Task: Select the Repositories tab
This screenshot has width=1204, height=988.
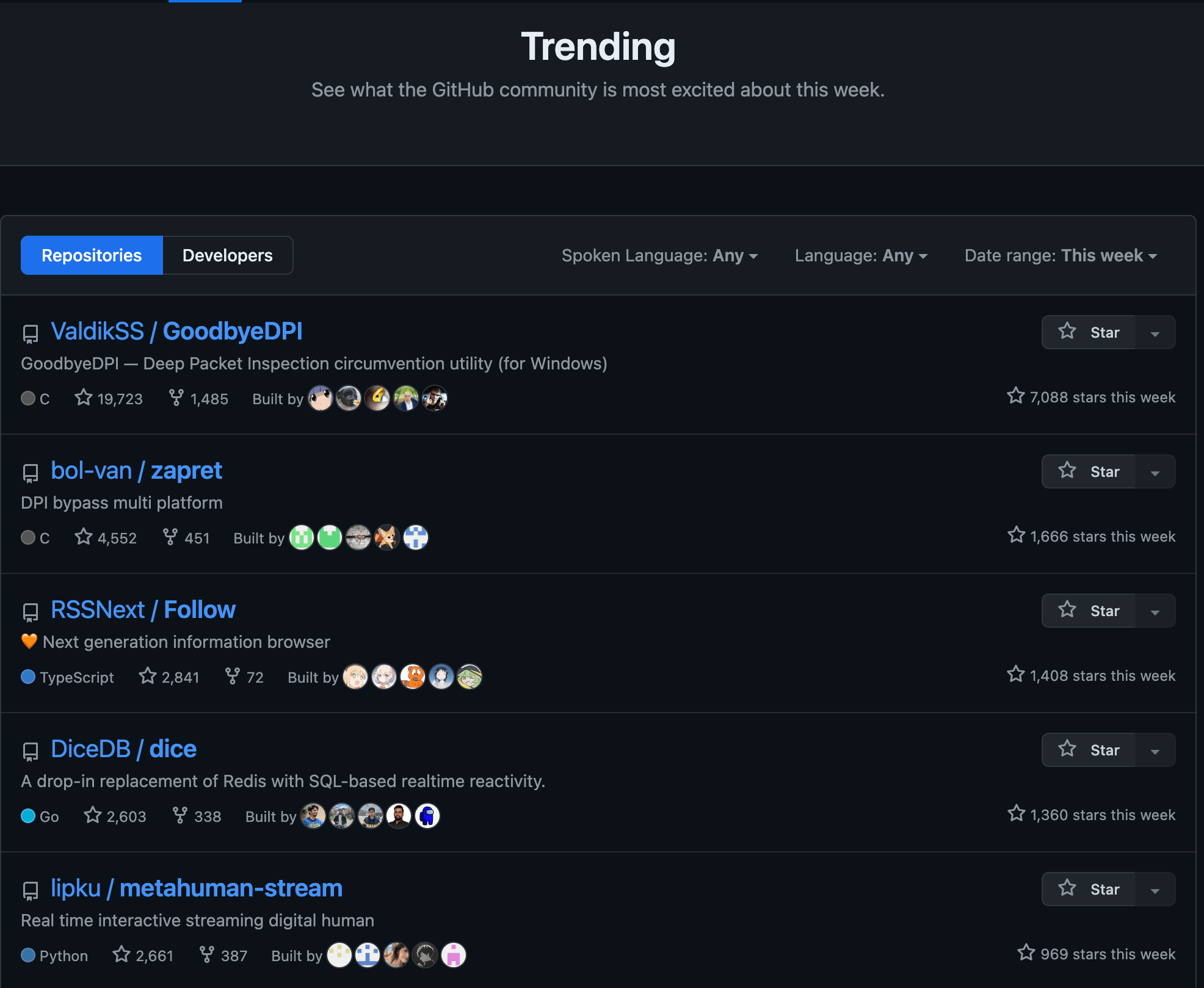Action: point(91,255)
